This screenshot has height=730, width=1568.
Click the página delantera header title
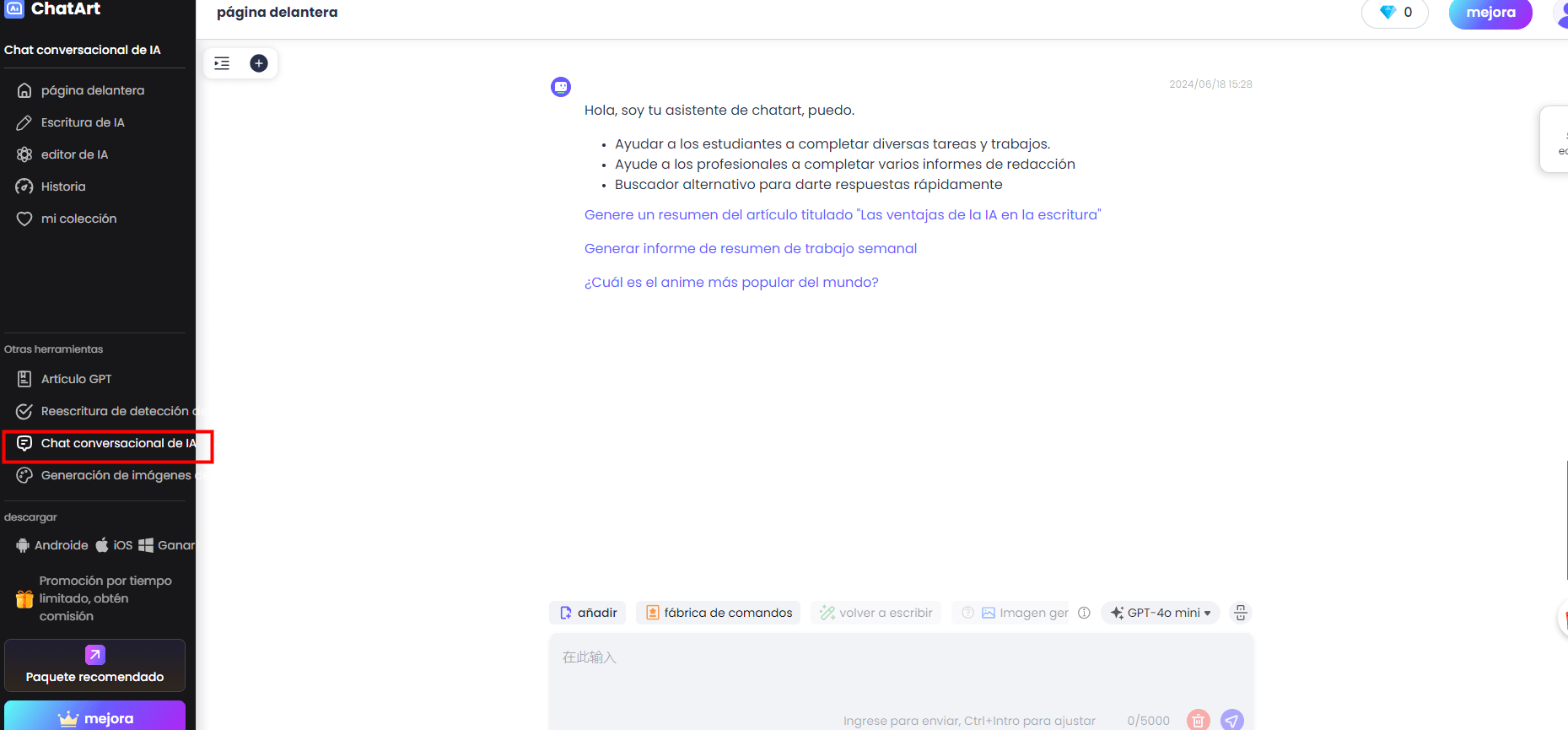pyautogui.click(x=277, y=13)
